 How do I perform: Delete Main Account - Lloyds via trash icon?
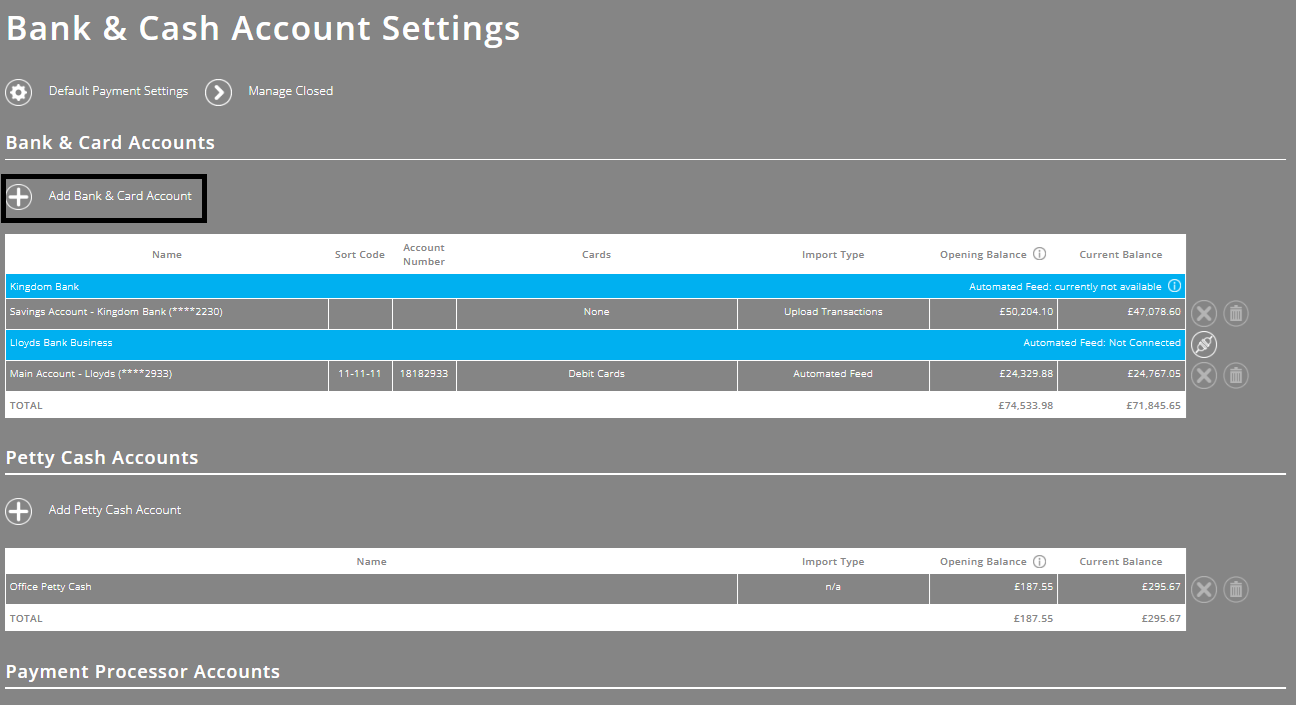click(x=1235, y=375)
